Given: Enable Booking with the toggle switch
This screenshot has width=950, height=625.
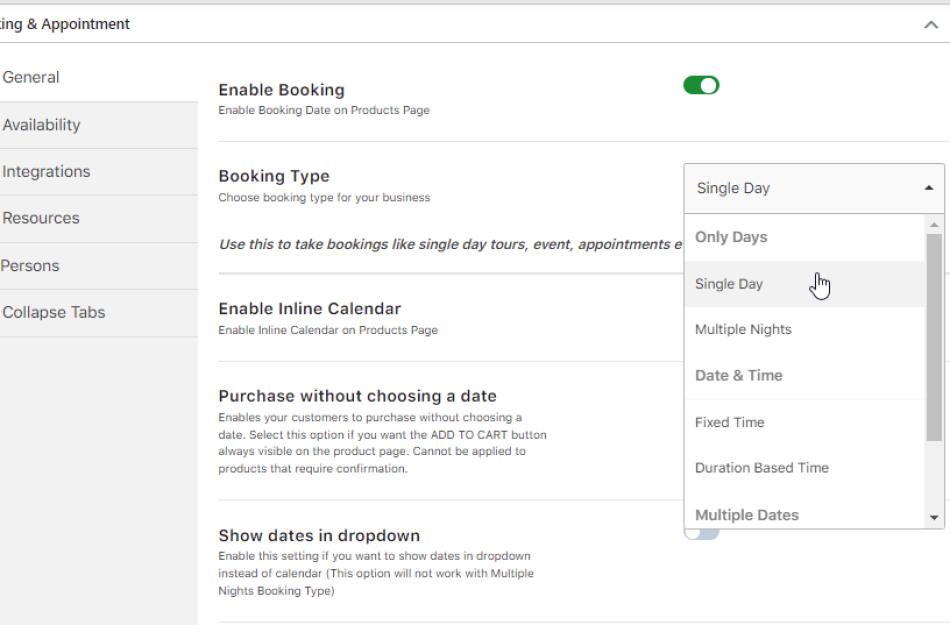Looking at the screenshot, I should point(700,86).
